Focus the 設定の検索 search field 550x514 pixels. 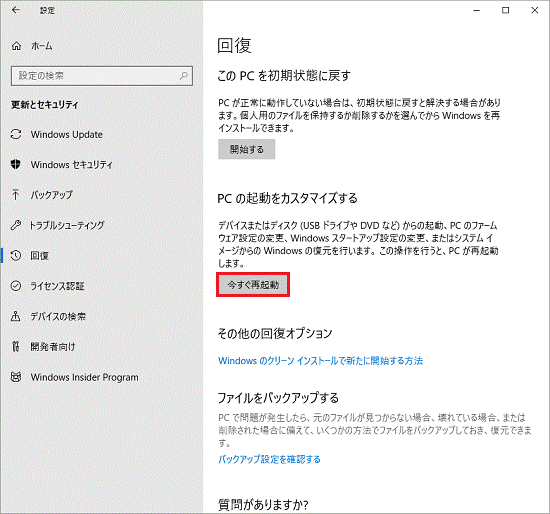102,75
